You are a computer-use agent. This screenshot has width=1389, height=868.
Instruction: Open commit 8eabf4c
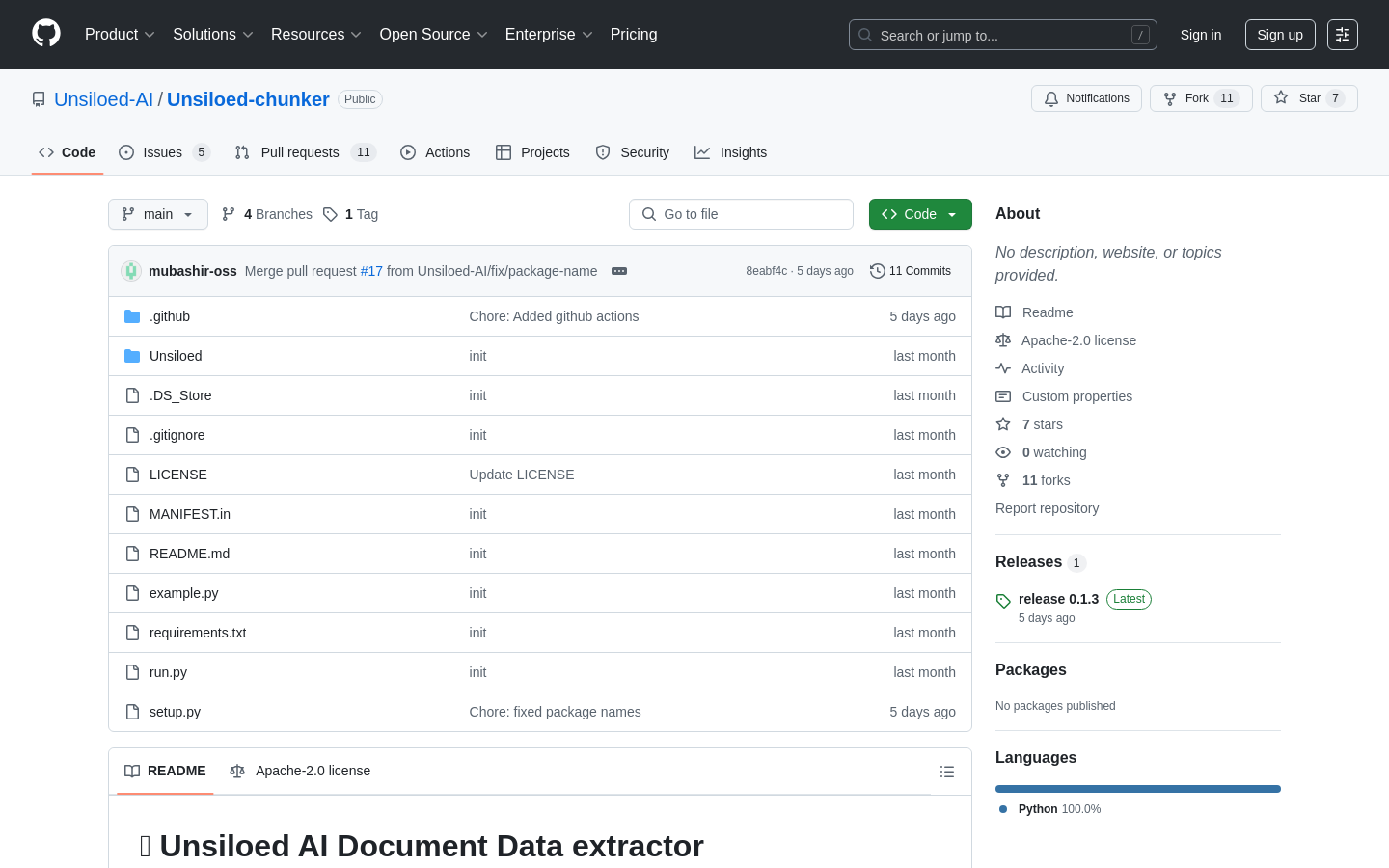(x=766, y=271)
